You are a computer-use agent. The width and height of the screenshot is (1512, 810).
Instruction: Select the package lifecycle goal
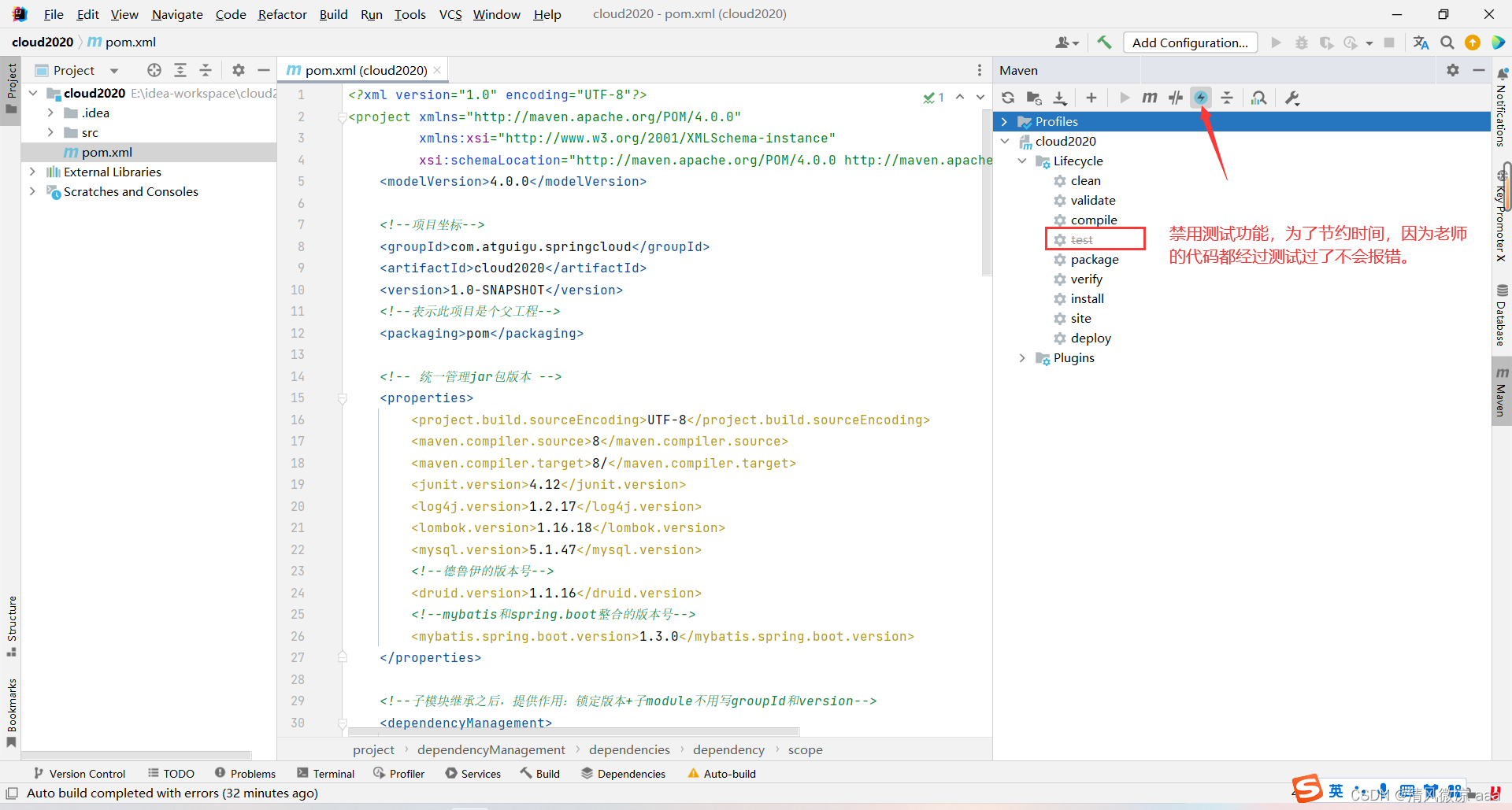[x=1095, y=259]
